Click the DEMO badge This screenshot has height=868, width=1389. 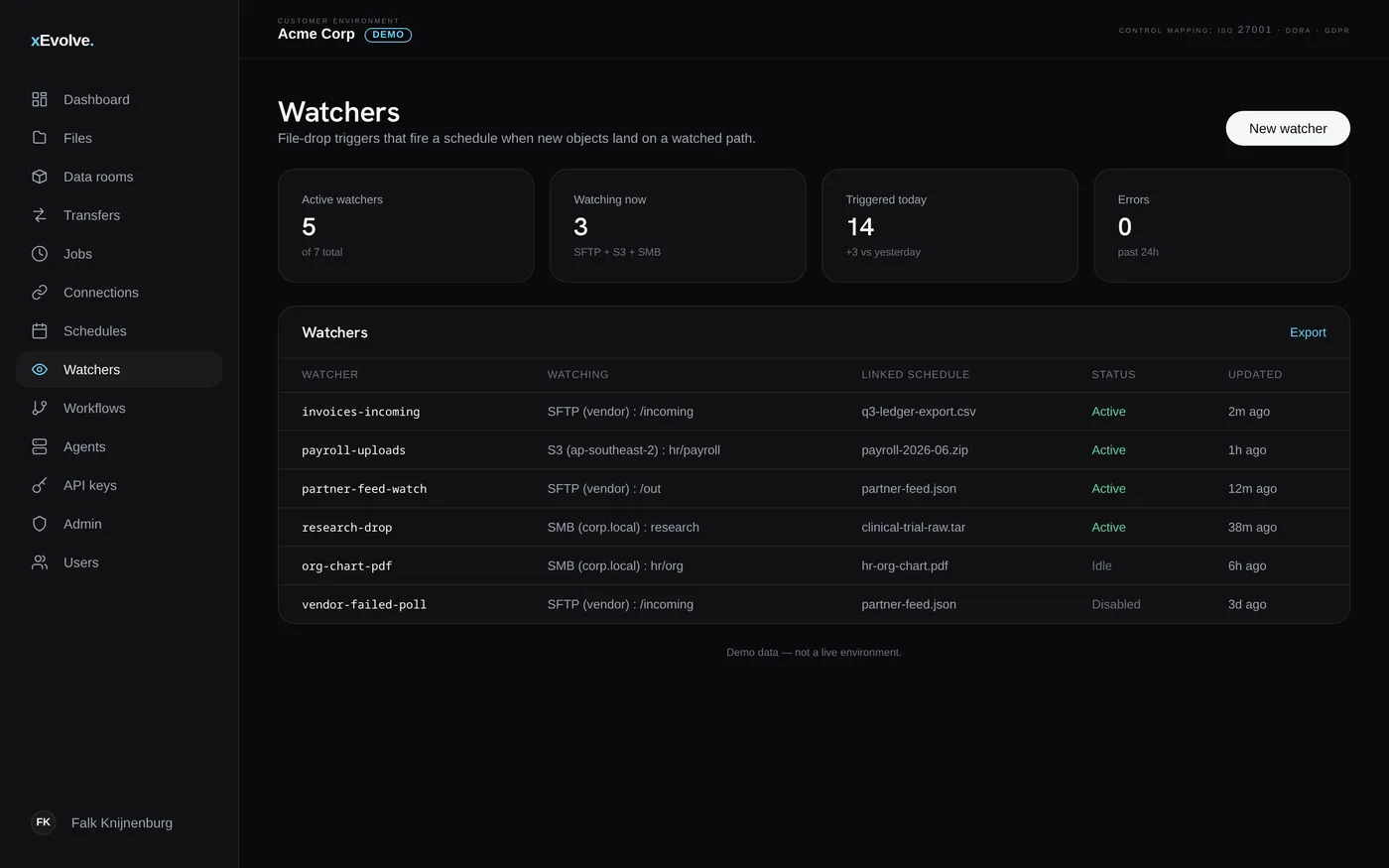point(388,35)
